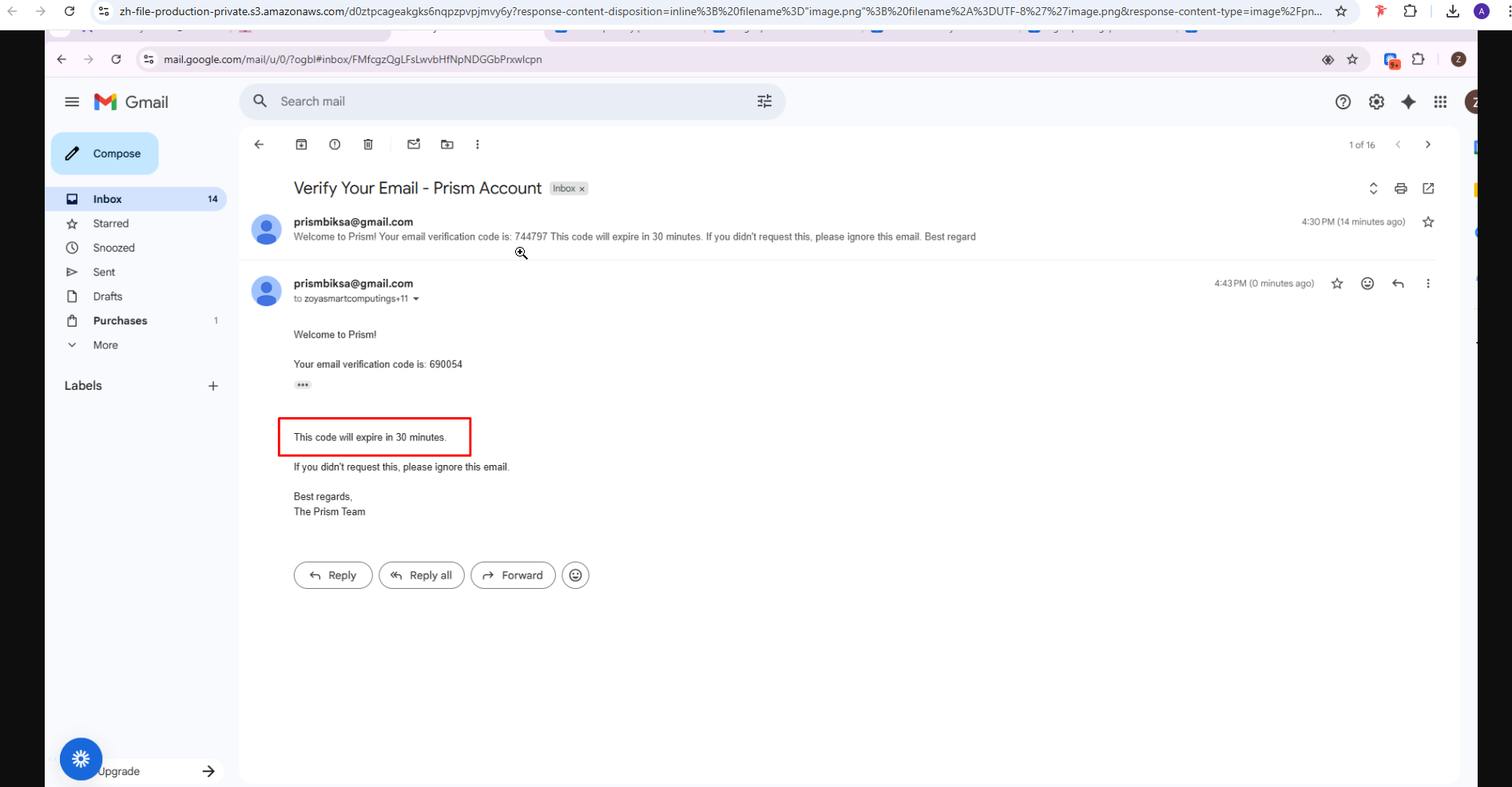Mark the conversation as unread
Screen dimensions: 1512x787
point(414,145)
